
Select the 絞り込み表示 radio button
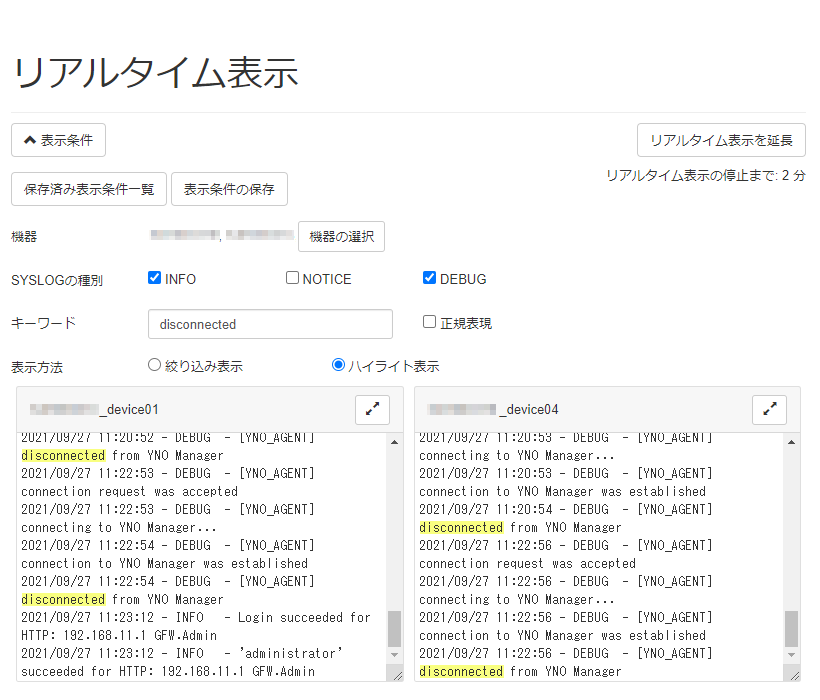(155, 365)
